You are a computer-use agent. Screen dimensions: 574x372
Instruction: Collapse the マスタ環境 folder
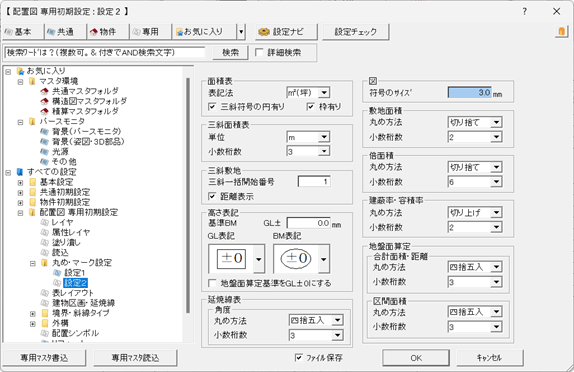(20, 81)
